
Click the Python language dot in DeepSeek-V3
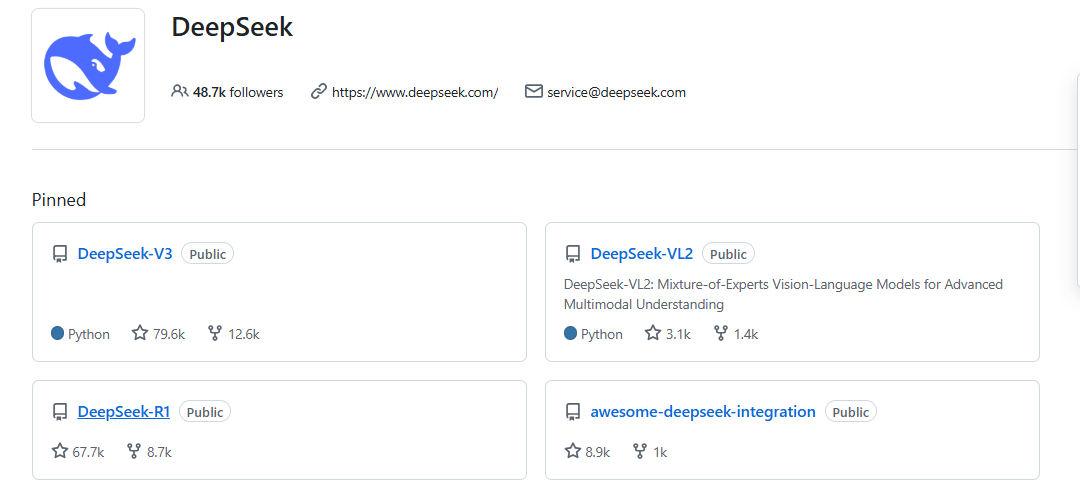tap(58, 333)
